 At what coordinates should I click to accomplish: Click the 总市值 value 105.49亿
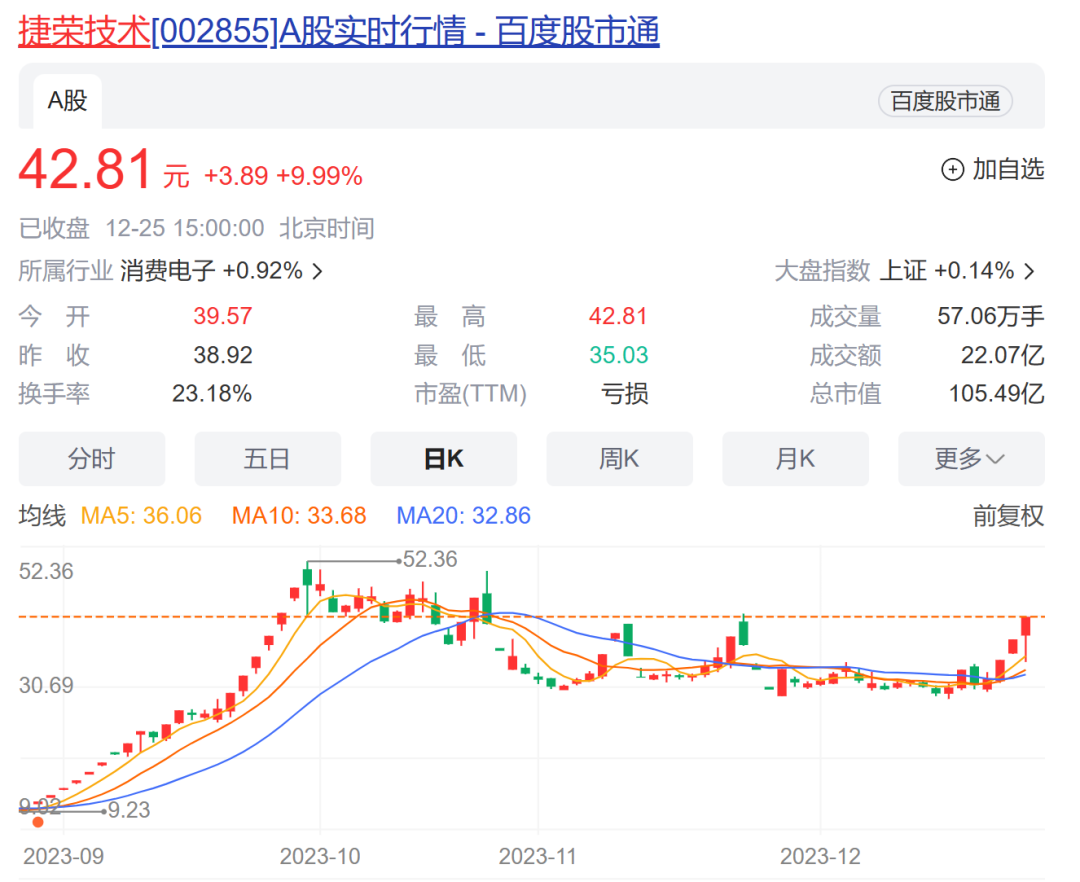(x=997, y=394)
